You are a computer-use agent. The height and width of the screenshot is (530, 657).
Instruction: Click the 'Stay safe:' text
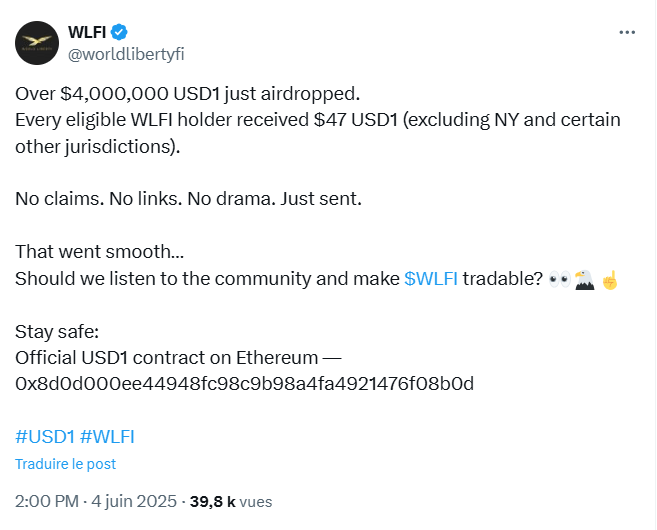point(57,332)
